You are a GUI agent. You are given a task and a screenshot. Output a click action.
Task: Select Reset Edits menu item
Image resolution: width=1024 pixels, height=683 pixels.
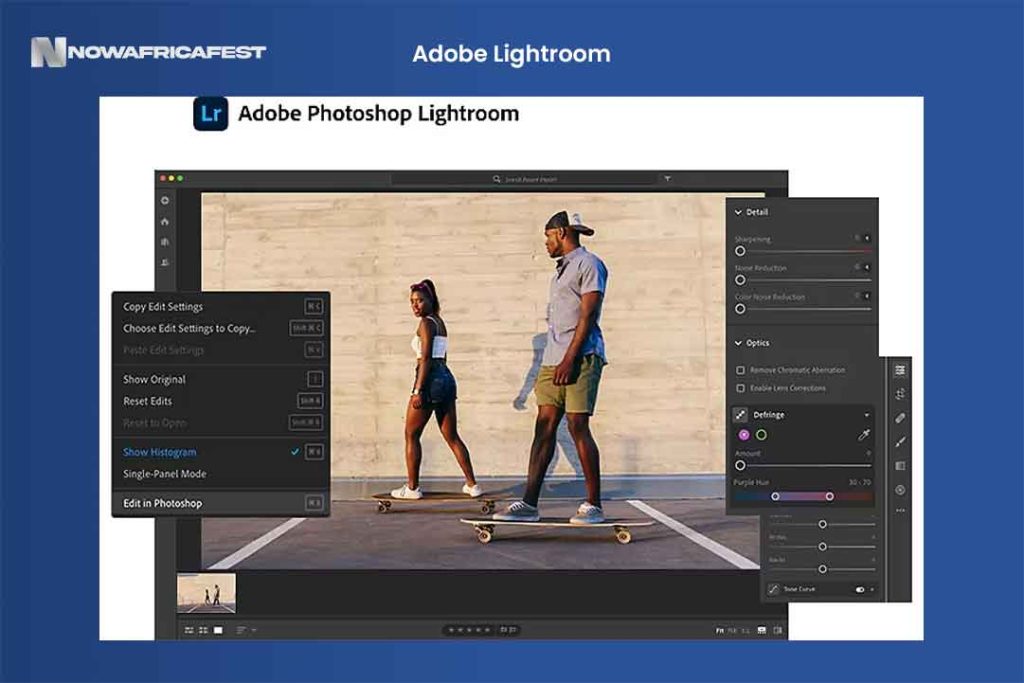220,401
